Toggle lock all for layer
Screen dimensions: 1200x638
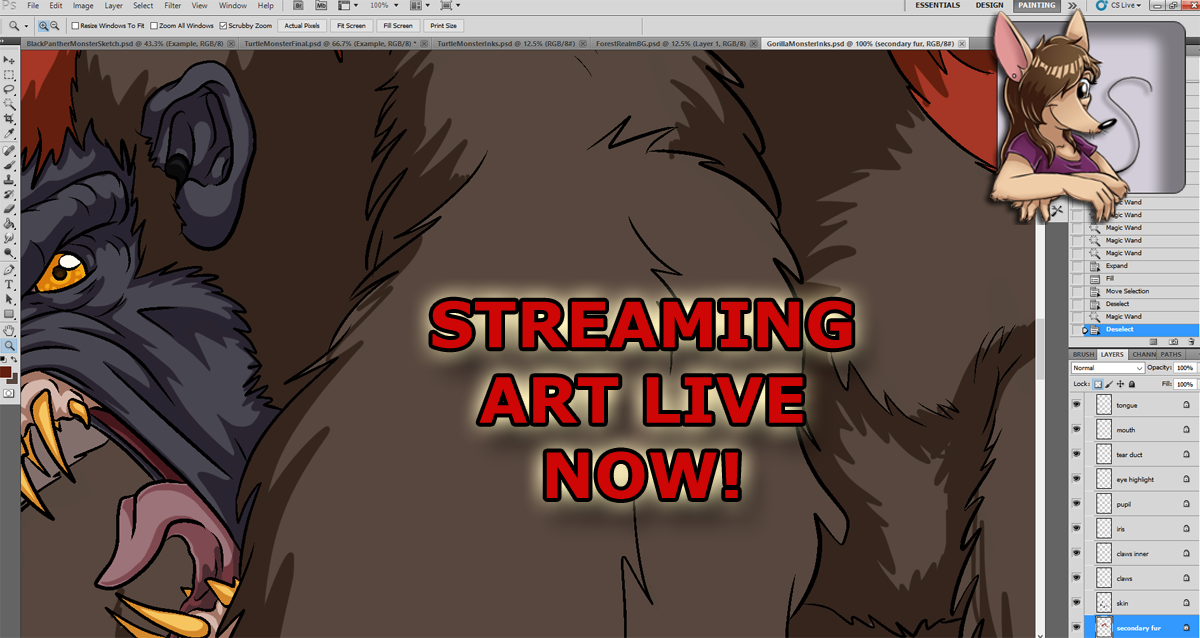coord(1132,384)
